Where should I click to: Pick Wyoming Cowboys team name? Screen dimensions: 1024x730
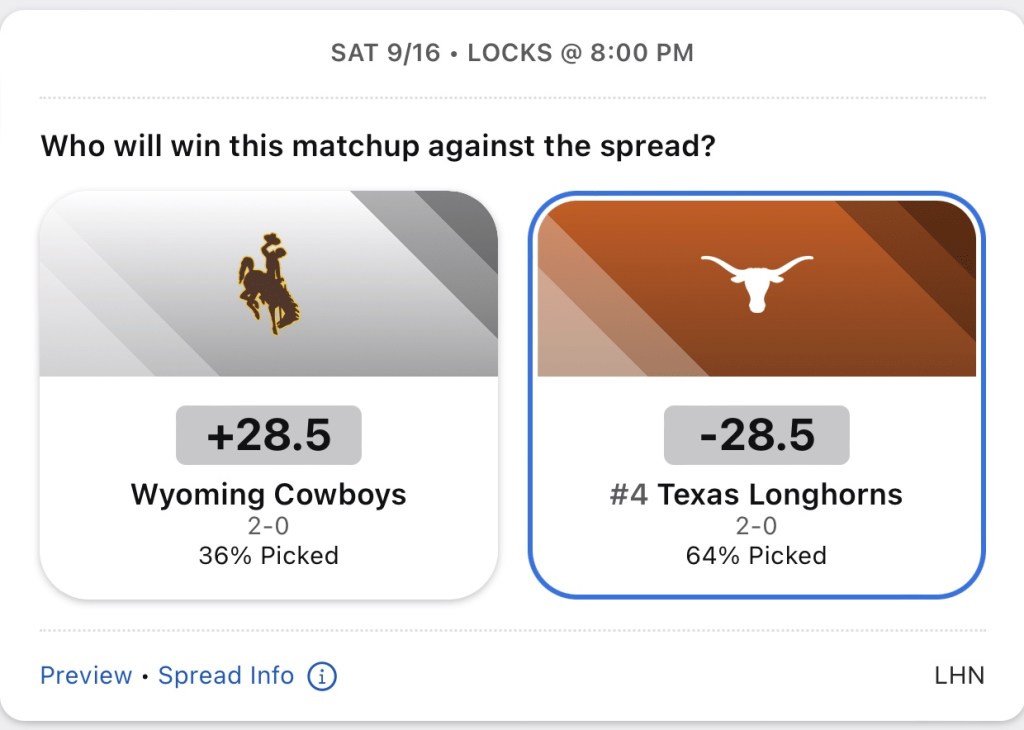tap(268, 494)
